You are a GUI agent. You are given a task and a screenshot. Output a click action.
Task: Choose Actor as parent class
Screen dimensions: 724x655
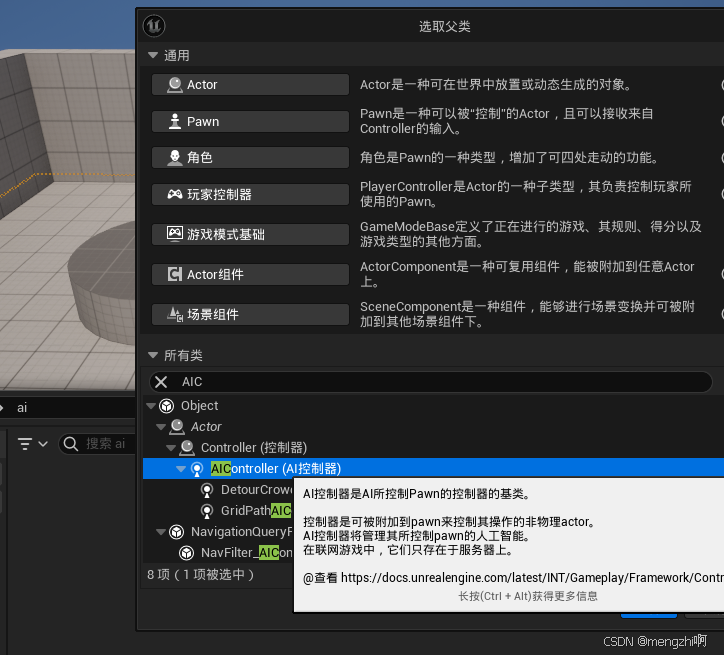pos(250,84)
